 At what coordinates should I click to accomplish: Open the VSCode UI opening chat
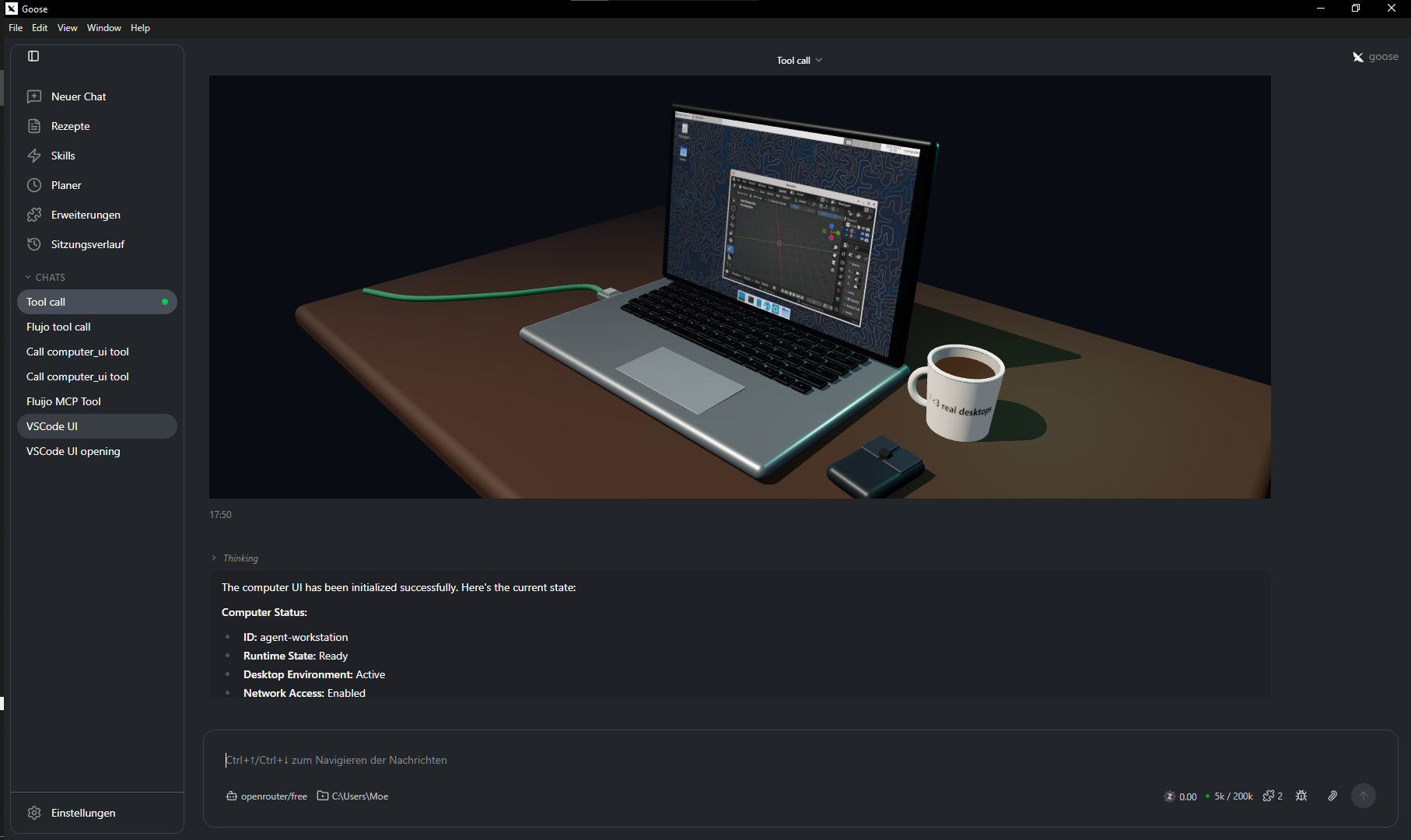(x=97, y=451)
